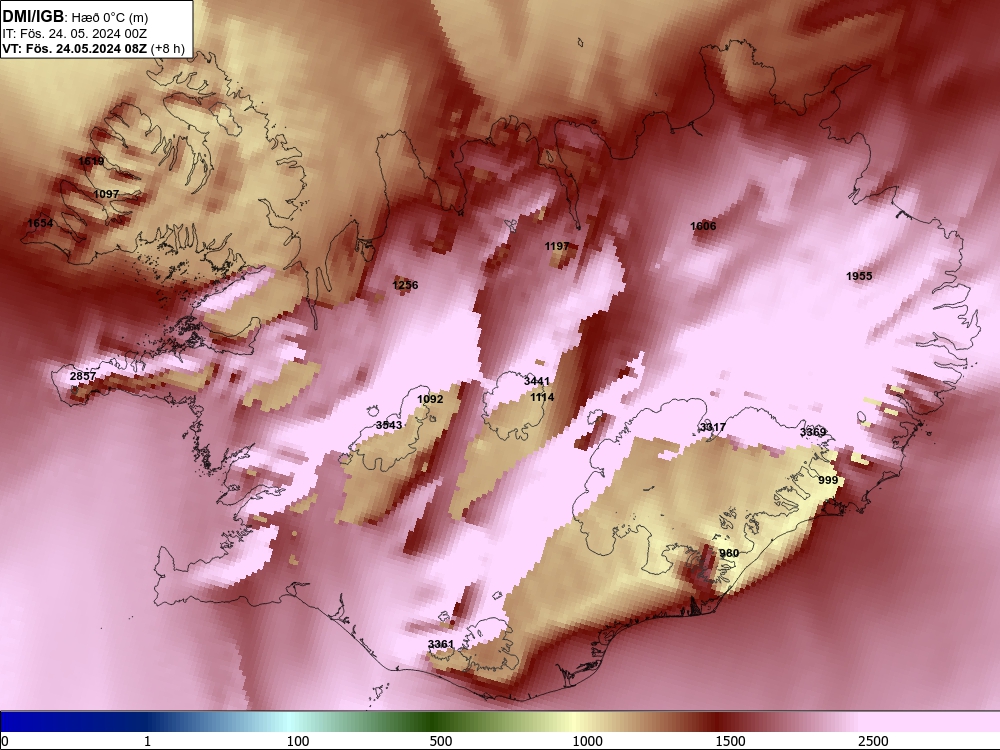Image resolution: width=1000 pixels, height=750 pixels.
Task: Click the 2500 tick label on the legend
Action: click(873, 741)
